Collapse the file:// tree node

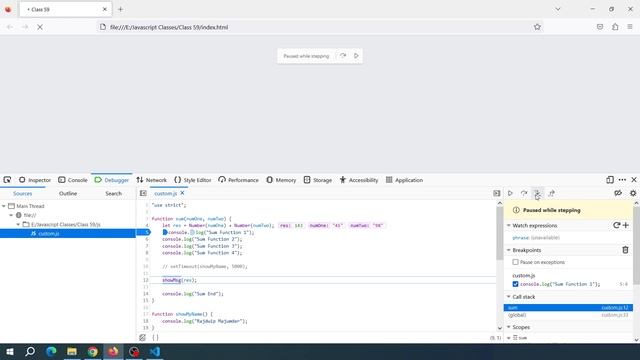[11, 215]
